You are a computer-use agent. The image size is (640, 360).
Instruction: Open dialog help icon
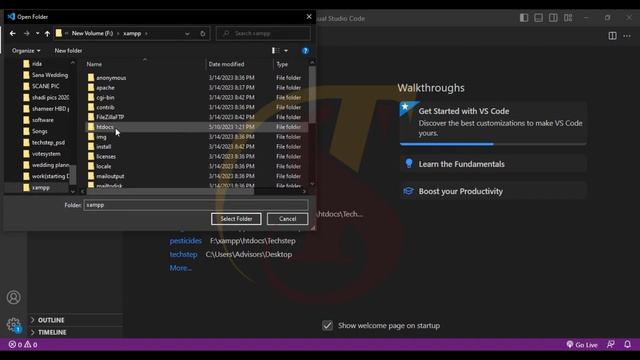(x=305, y=51)
